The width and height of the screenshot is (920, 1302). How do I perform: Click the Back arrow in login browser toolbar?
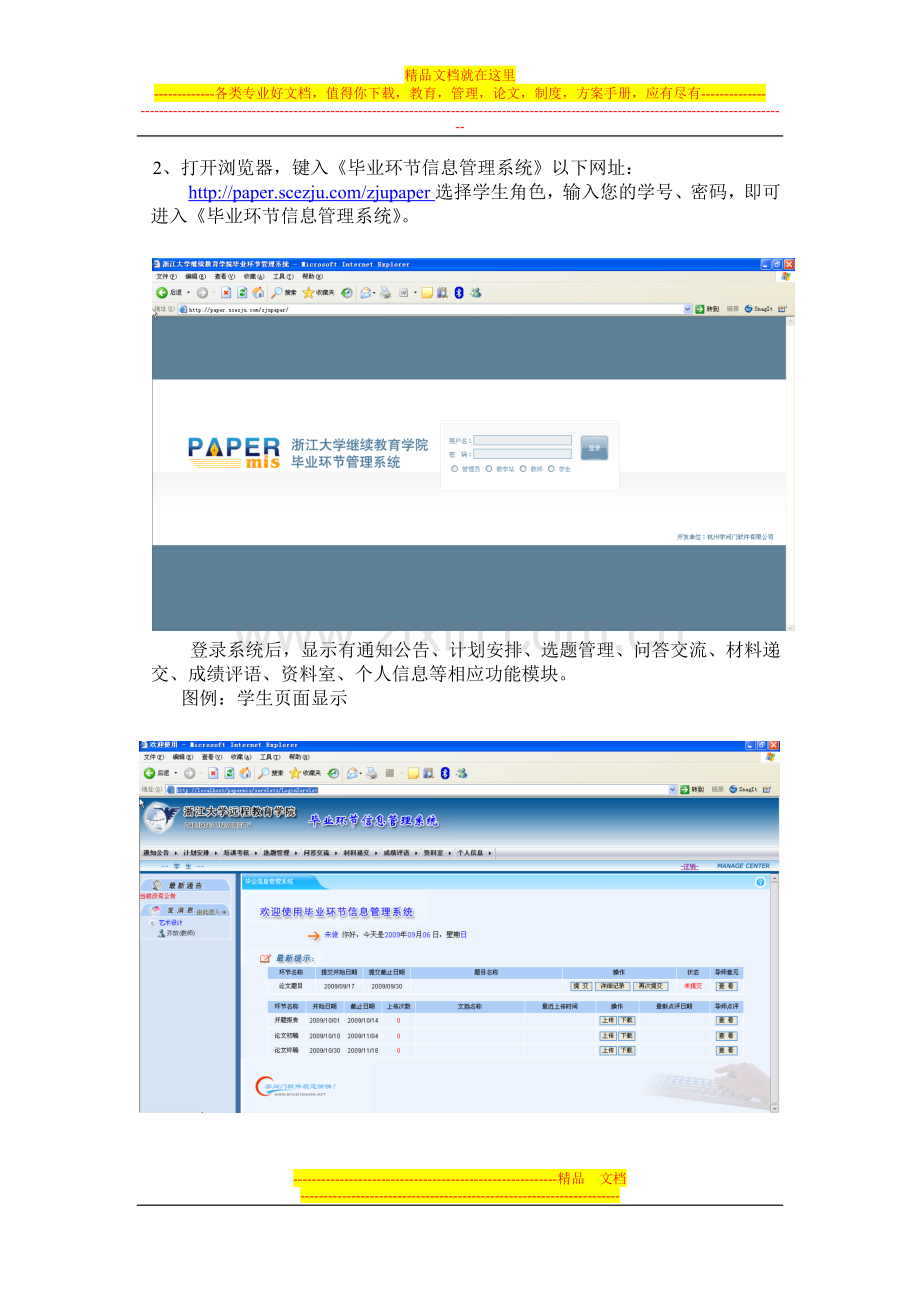(x=162, y=293)
